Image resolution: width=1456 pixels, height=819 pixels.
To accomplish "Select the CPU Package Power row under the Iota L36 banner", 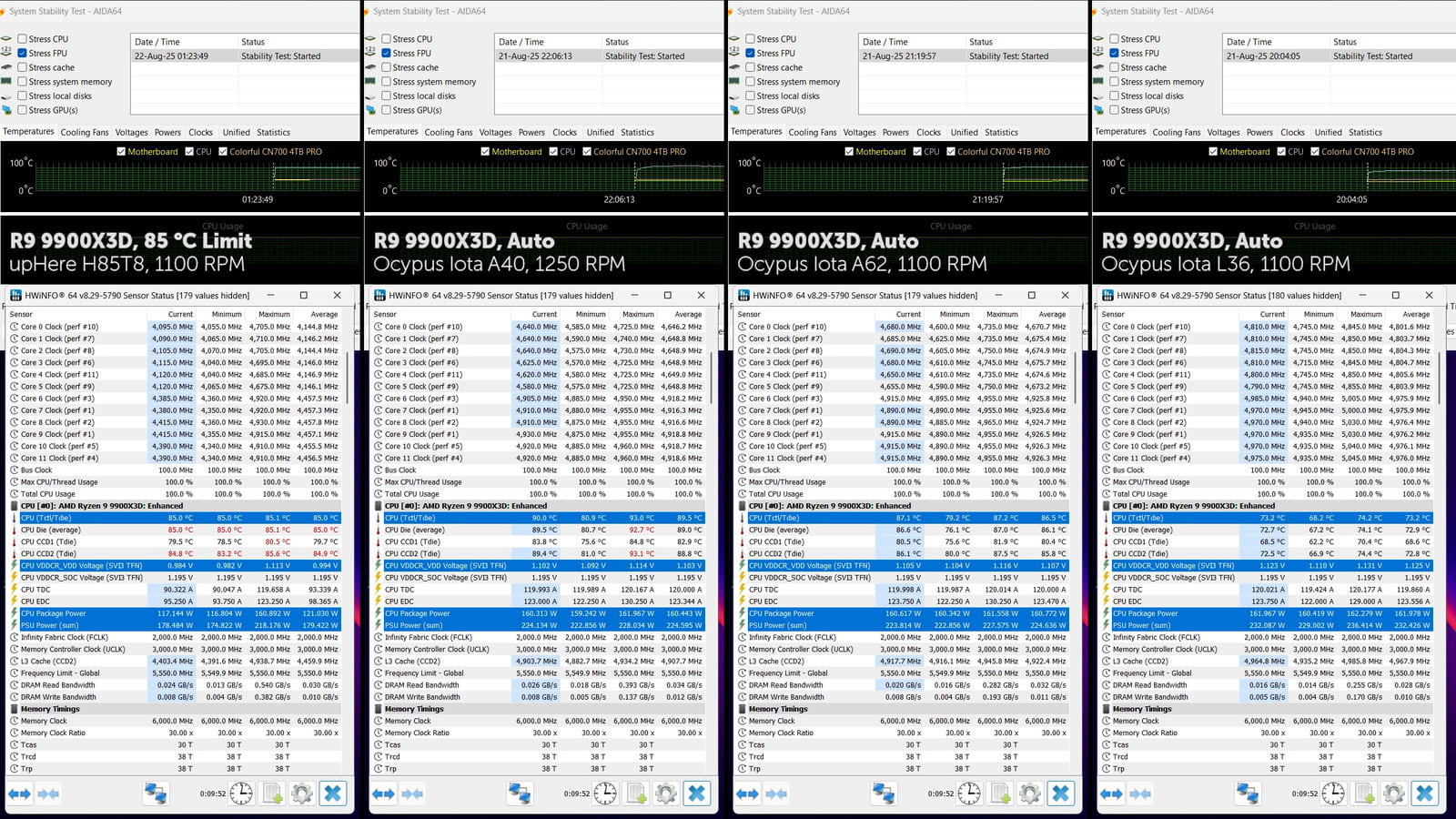I will click(x=1267, y=613).
